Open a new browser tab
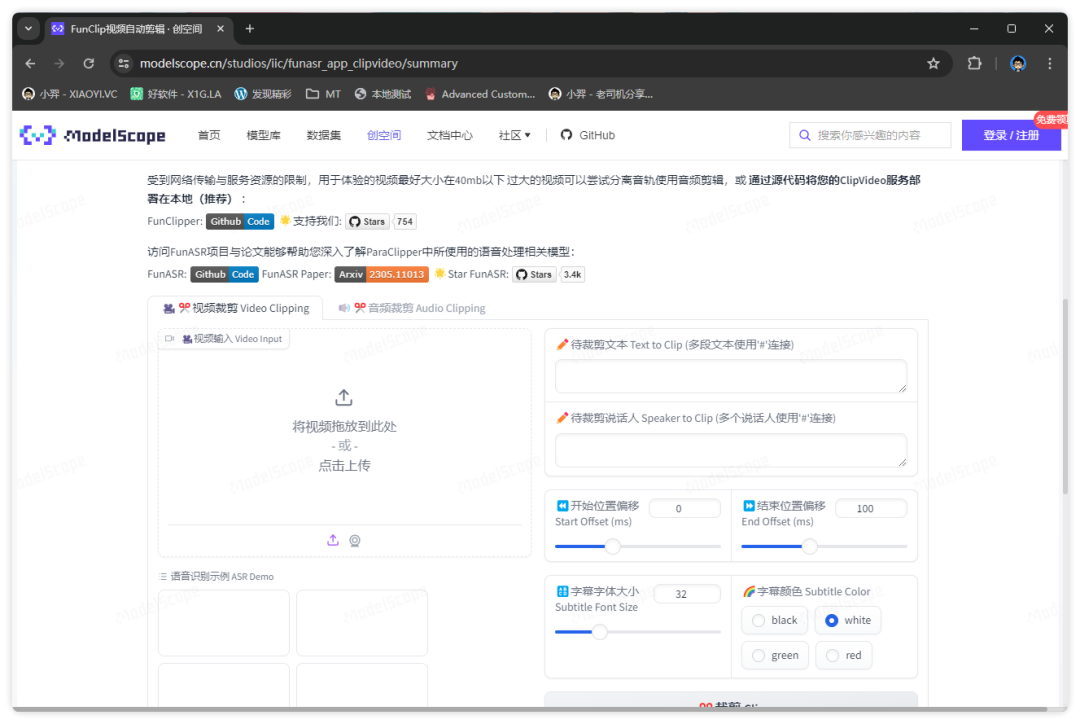Screen dimensions: 1080x724 pos(250,29)
